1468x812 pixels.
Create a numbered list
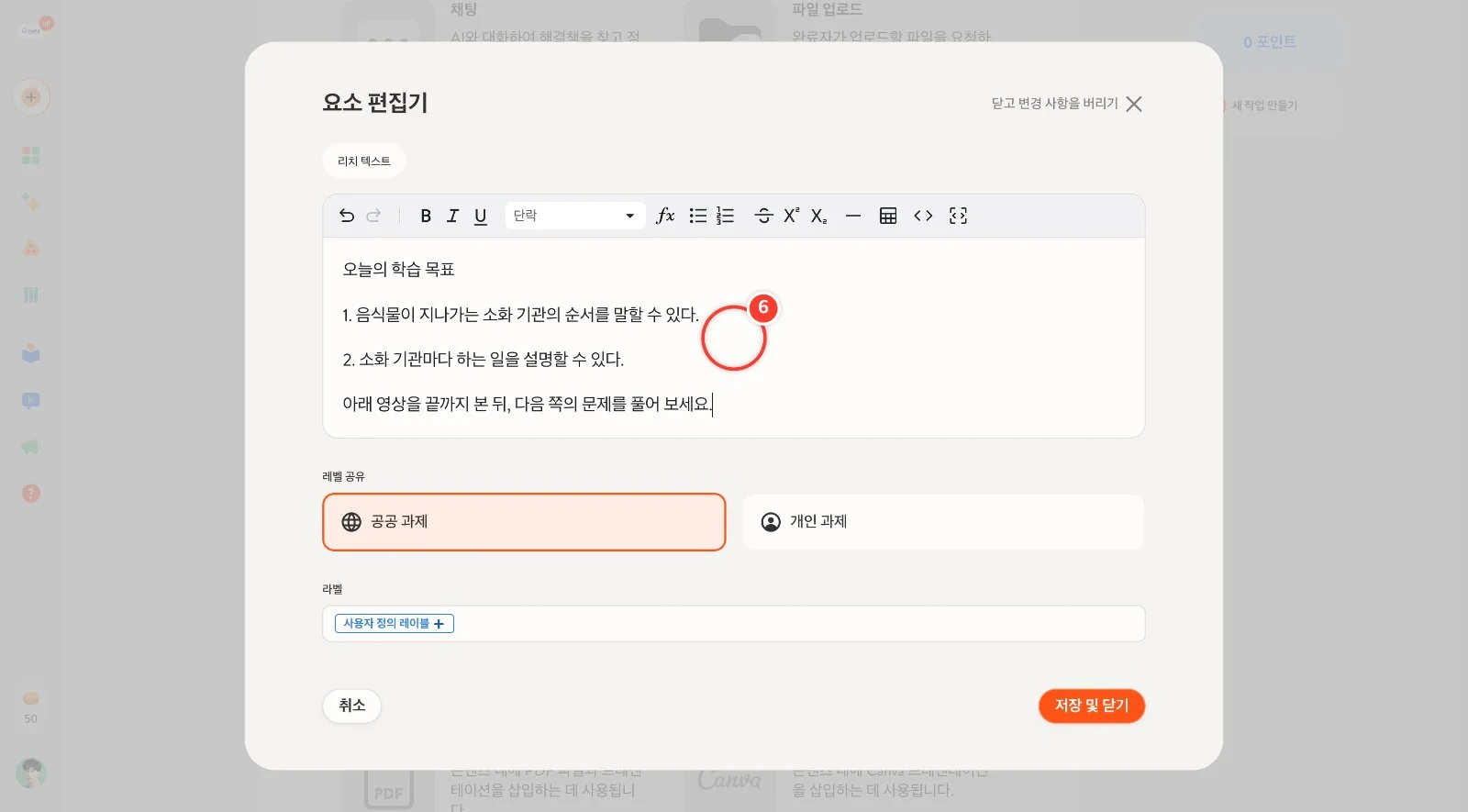tap(725, 216)
